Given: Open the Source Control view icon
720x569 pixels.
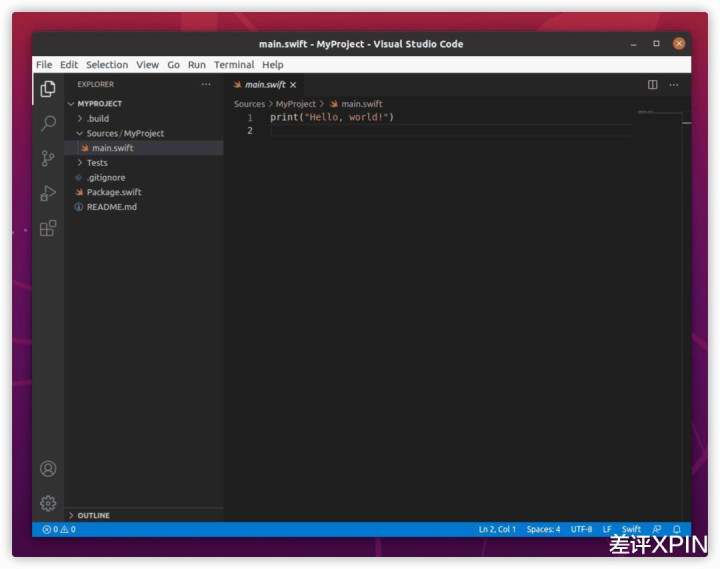Looking at the screenshot, I should [48, 158].
